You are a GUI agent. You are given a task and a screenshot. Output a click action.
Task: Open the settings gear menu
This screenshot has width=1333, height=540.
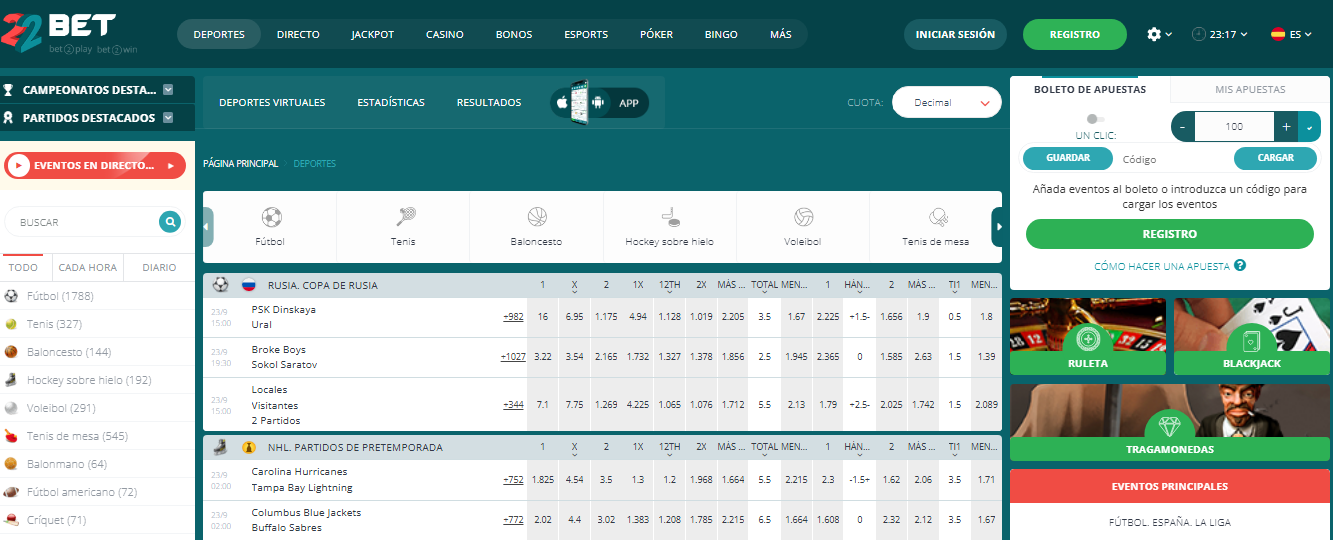[x=1155, y=34]
